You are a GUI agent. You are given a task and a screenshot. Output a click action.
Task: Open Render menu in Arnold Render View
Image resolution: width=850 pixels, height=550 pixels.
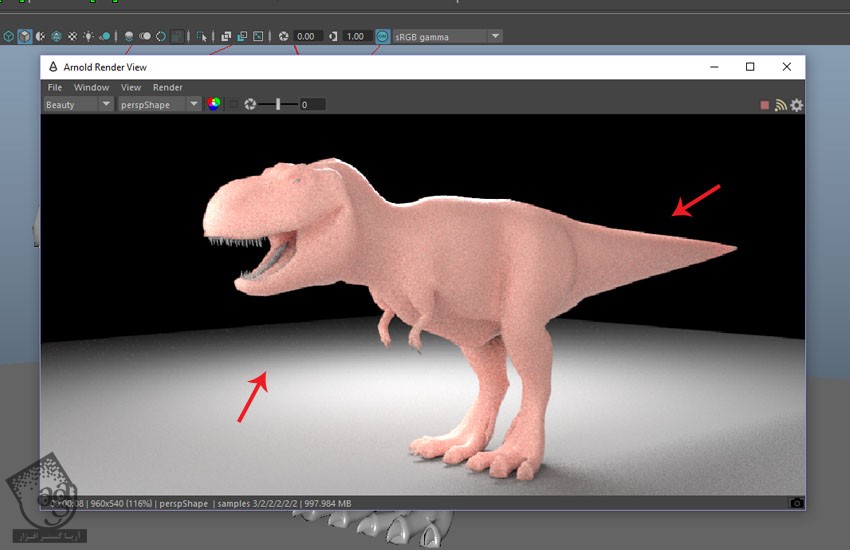tap(168, 87)
